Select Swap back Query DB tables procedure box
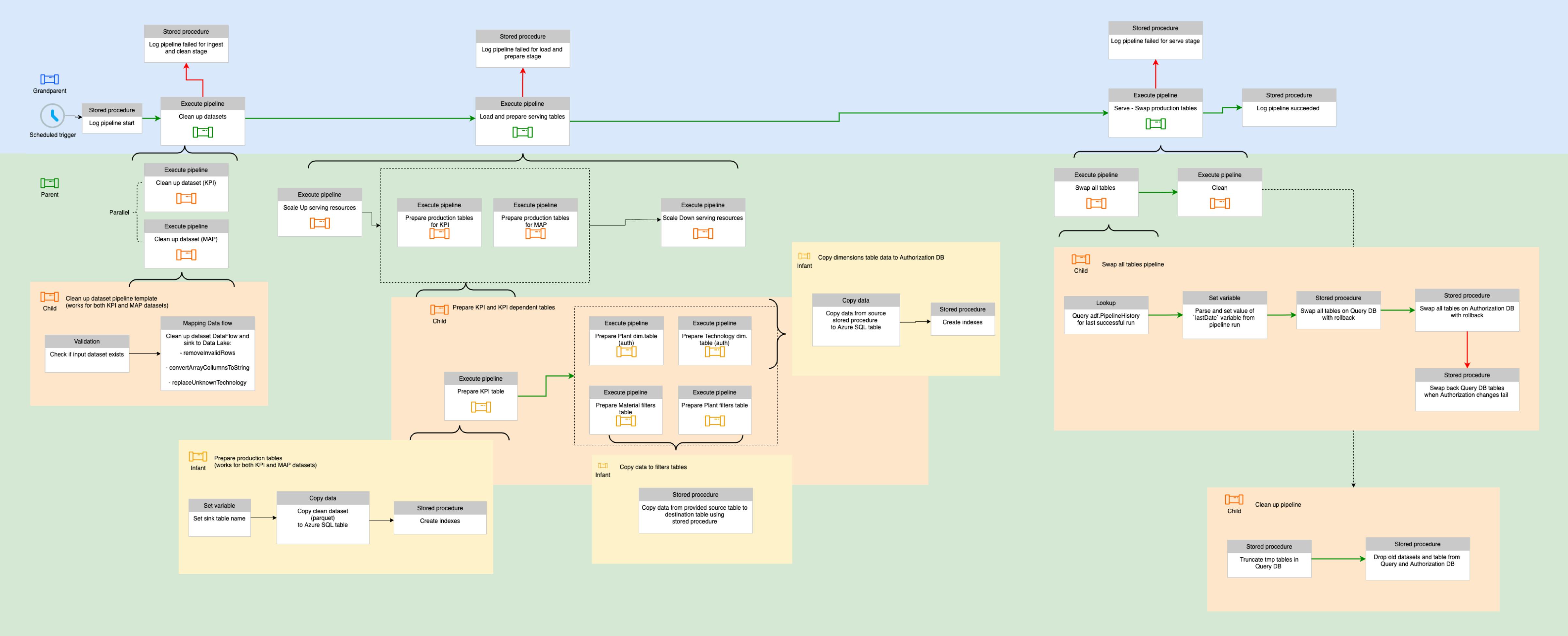The width and height of the screenshot is (1568, 636). coord(1467,390)
